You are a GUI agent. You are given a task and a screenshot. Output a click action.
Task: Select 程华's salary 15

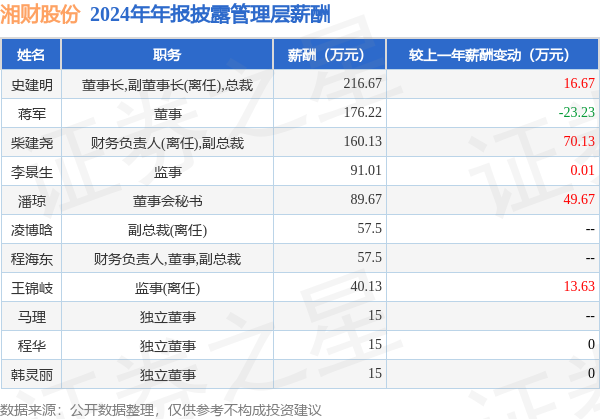click(x=375, y=344)
